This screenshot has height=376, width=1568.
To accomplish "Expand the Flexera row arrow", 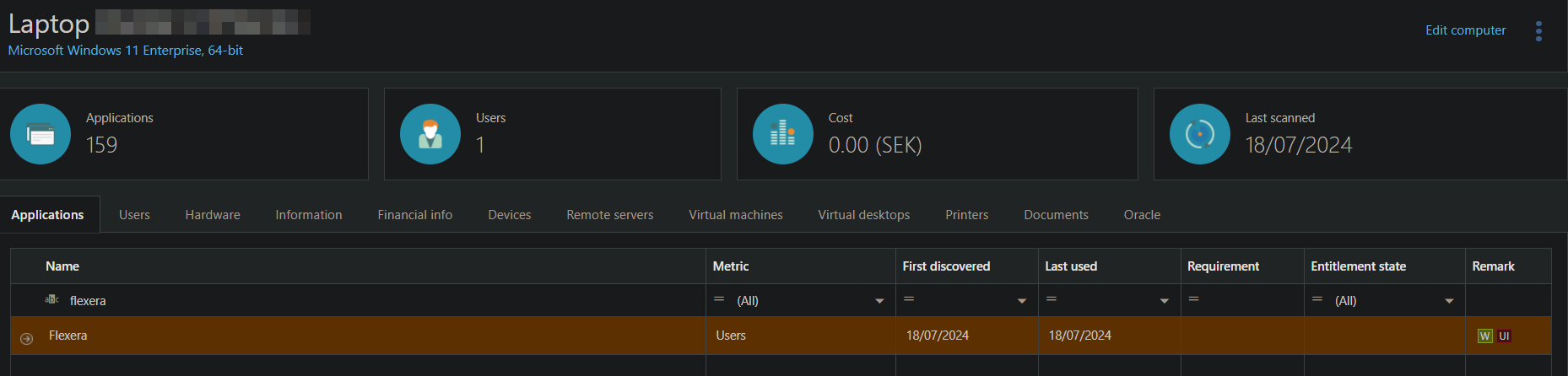I will (x=26, y=338).
